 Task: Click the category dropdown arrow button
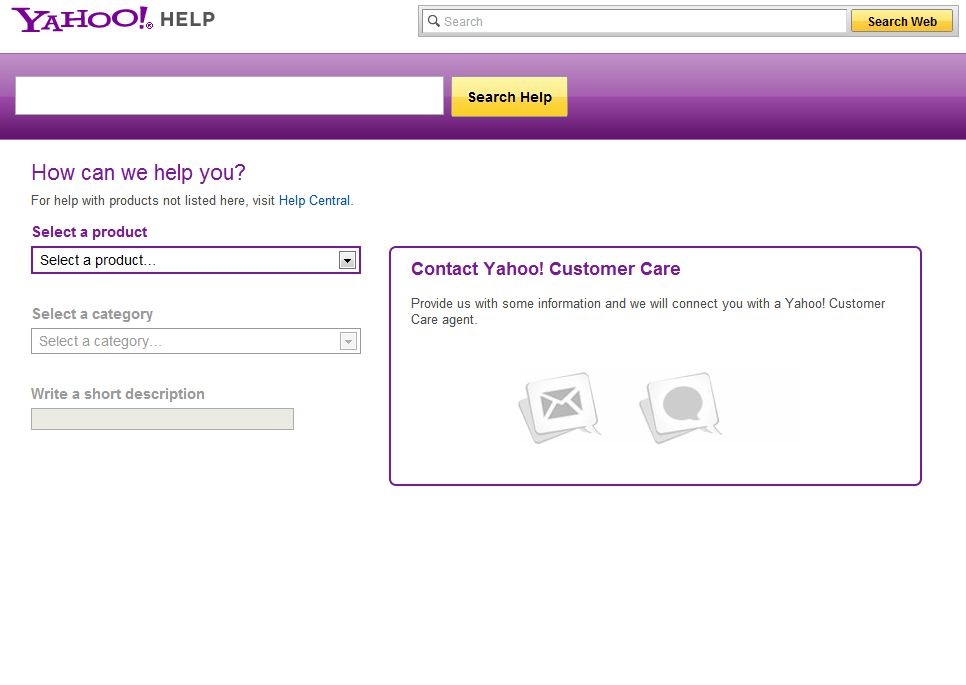tap(348, 341)
